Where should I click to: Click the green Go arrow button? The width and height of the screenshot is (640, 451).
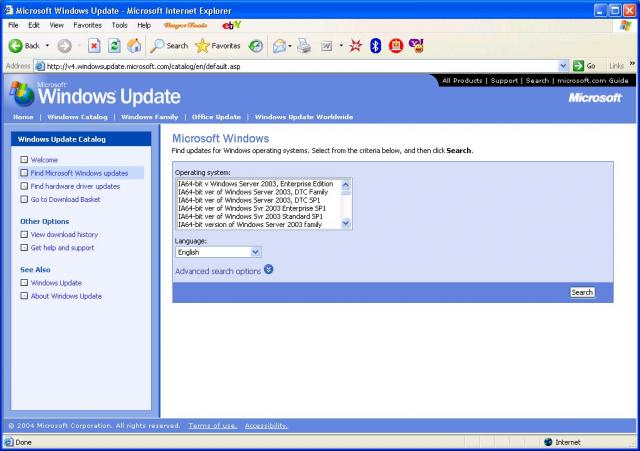coord(578,66)
